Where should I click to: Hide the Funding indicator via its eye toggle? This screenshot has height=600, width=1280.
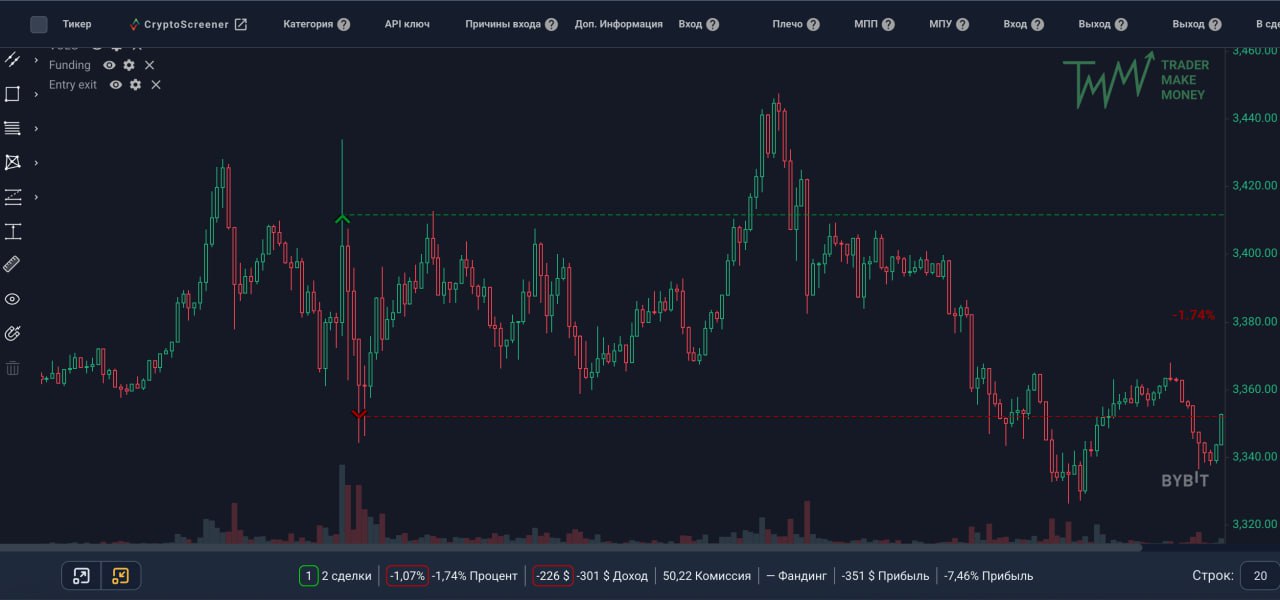click(x=109, y=64)
